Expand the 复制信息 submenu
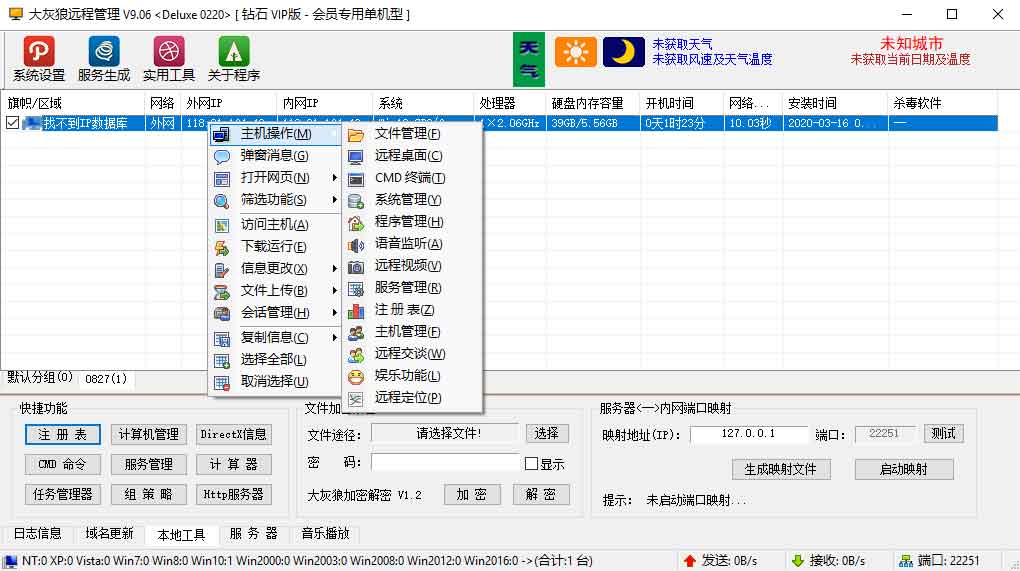This screenshot has height=571, width=1020. (275, 338)
